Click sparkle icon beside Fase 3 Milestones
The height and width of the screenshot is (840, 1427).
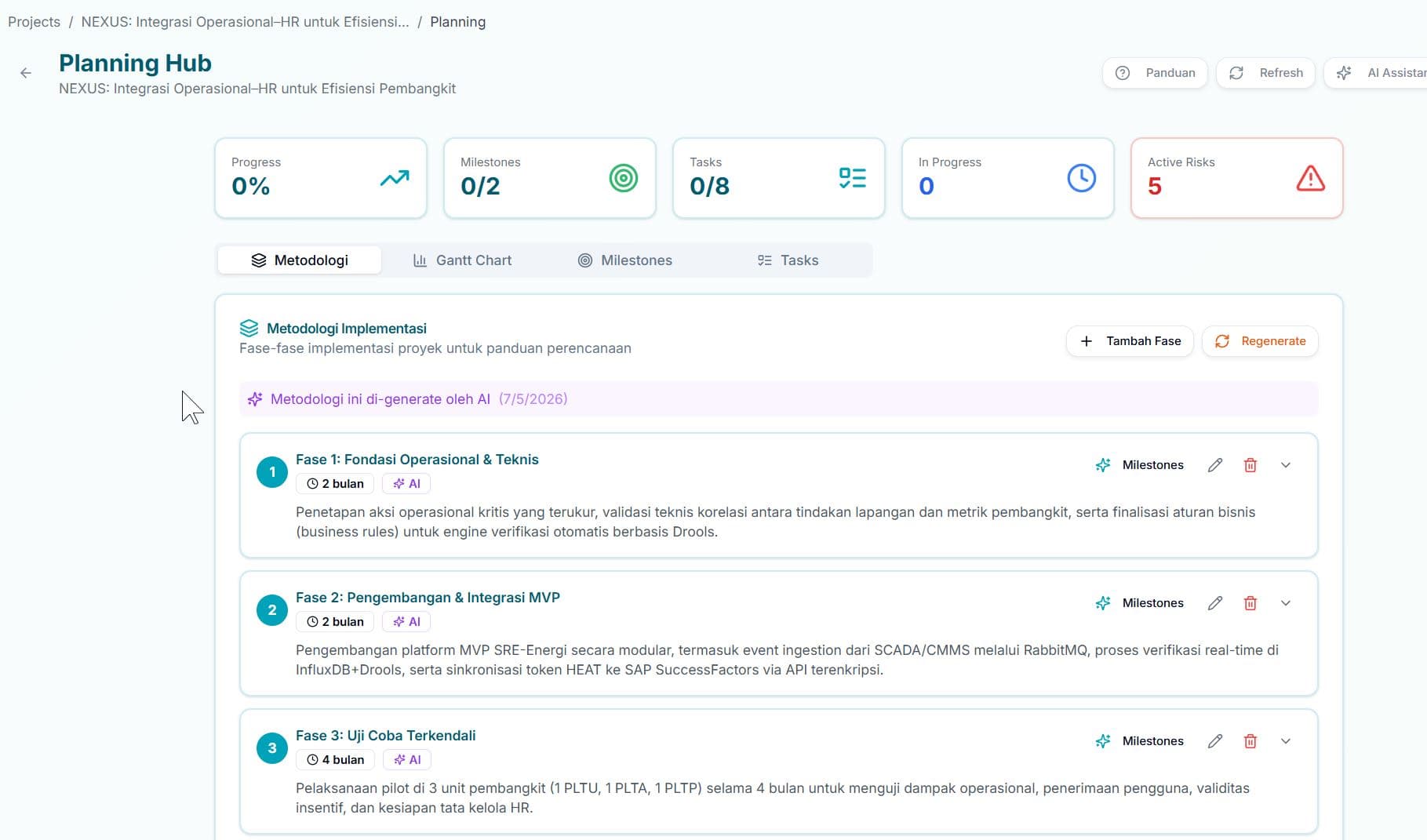click(x=1103, y=741)
